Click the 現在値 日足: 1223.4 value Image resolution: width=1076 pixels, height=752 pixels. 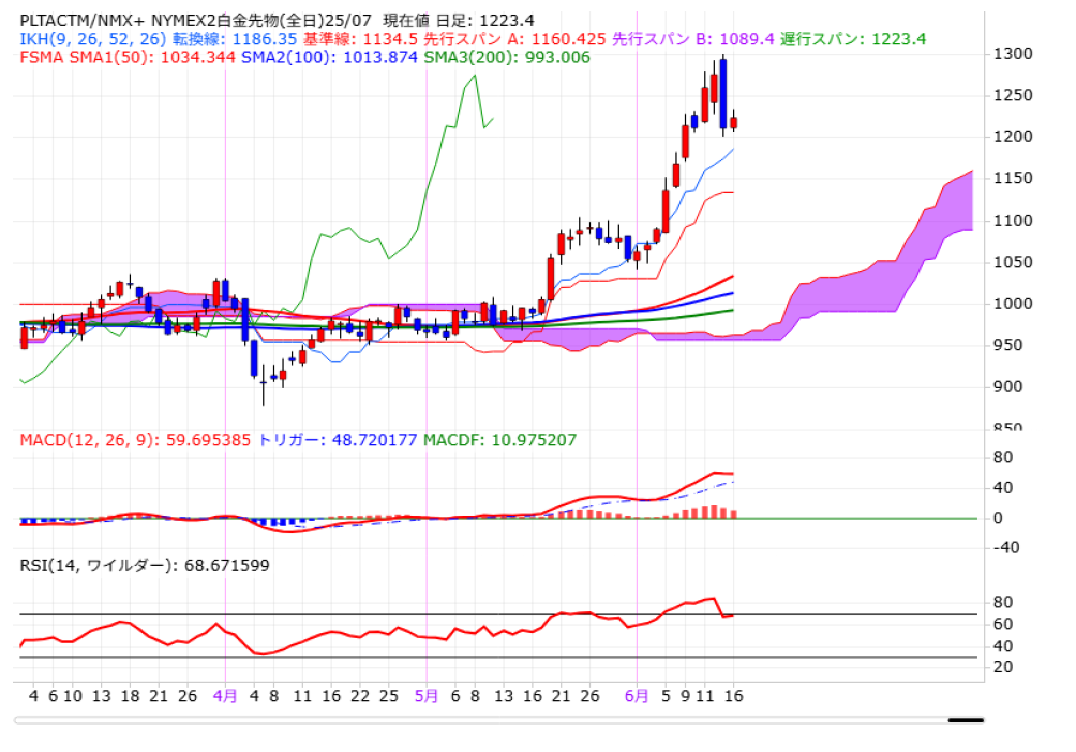(x=458, y=21)
